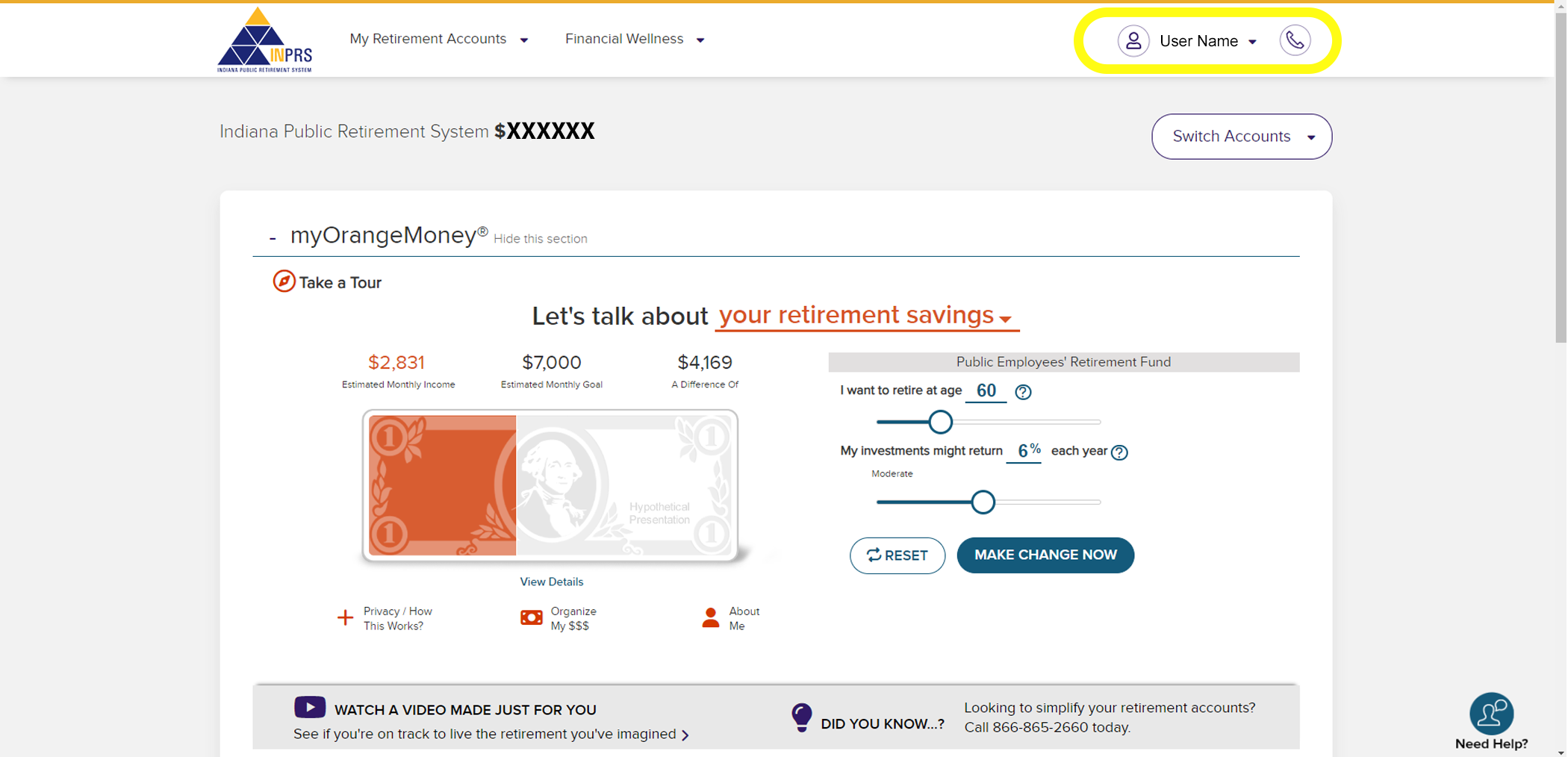Click the About Me person icon
This screenshot has width=1568, height=757.
[710, 618]
